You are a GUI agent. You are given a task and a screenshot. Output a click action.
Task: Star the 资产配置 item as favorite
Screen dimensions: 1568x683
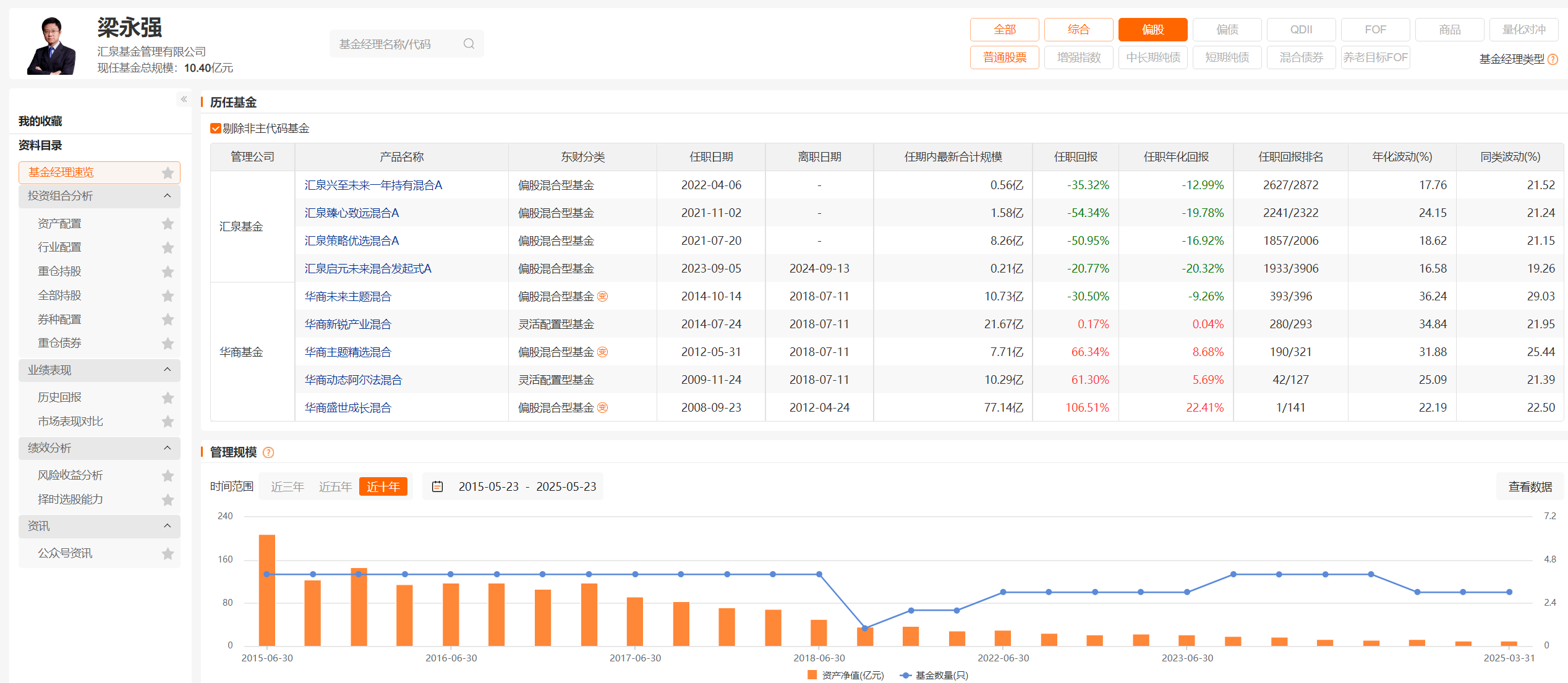pos(168,224)
